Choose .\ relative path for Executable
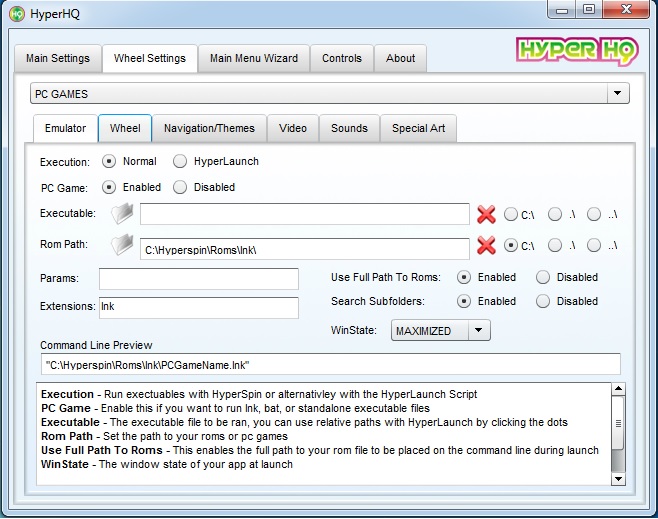The image size is (658, 519). pyautogui.click(x=555, y=214)
